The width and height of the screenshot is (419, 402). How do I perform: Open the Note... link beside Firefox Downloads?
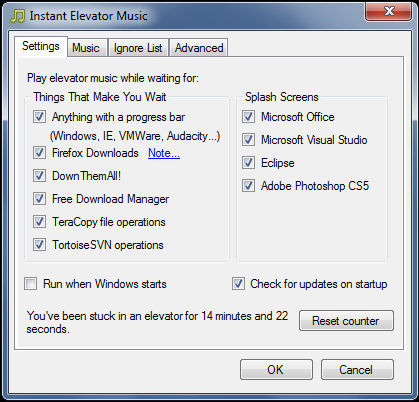pyautogui.click(x=164, y=153)
